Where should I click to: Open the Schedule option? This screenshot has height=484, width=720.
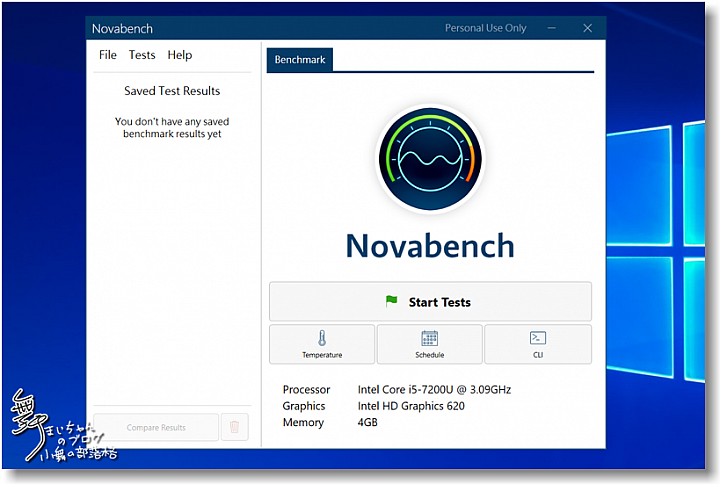pyautogui.click(x=429, y=344)
